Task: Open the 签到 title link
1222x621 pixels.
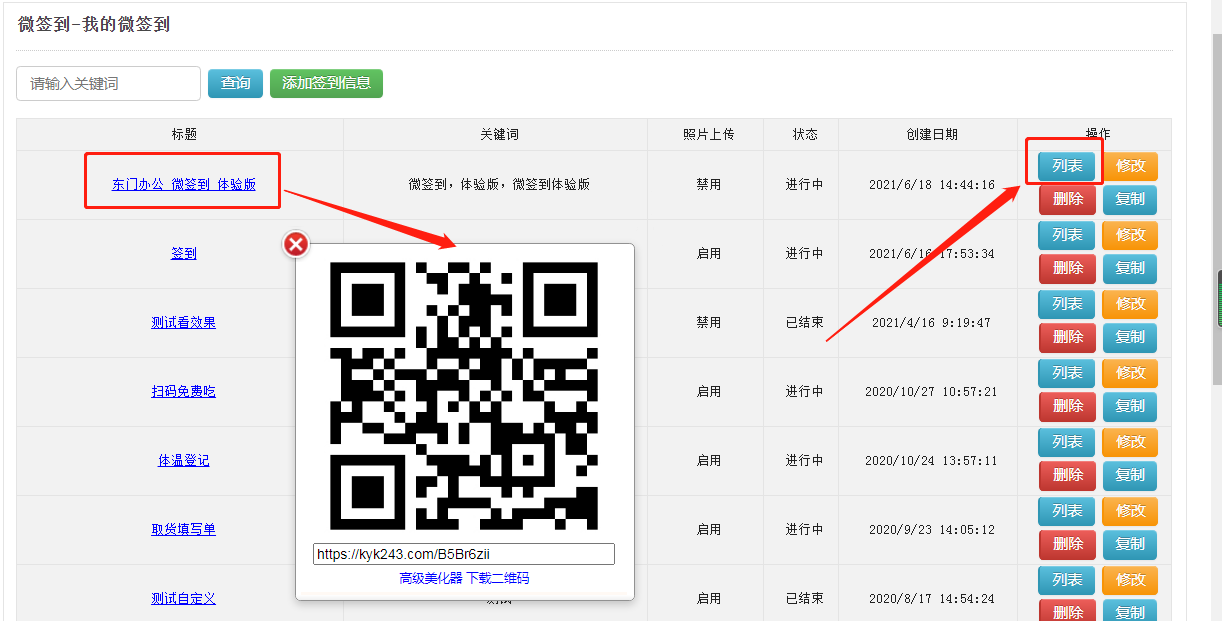Action: click(x=183, y=253)
